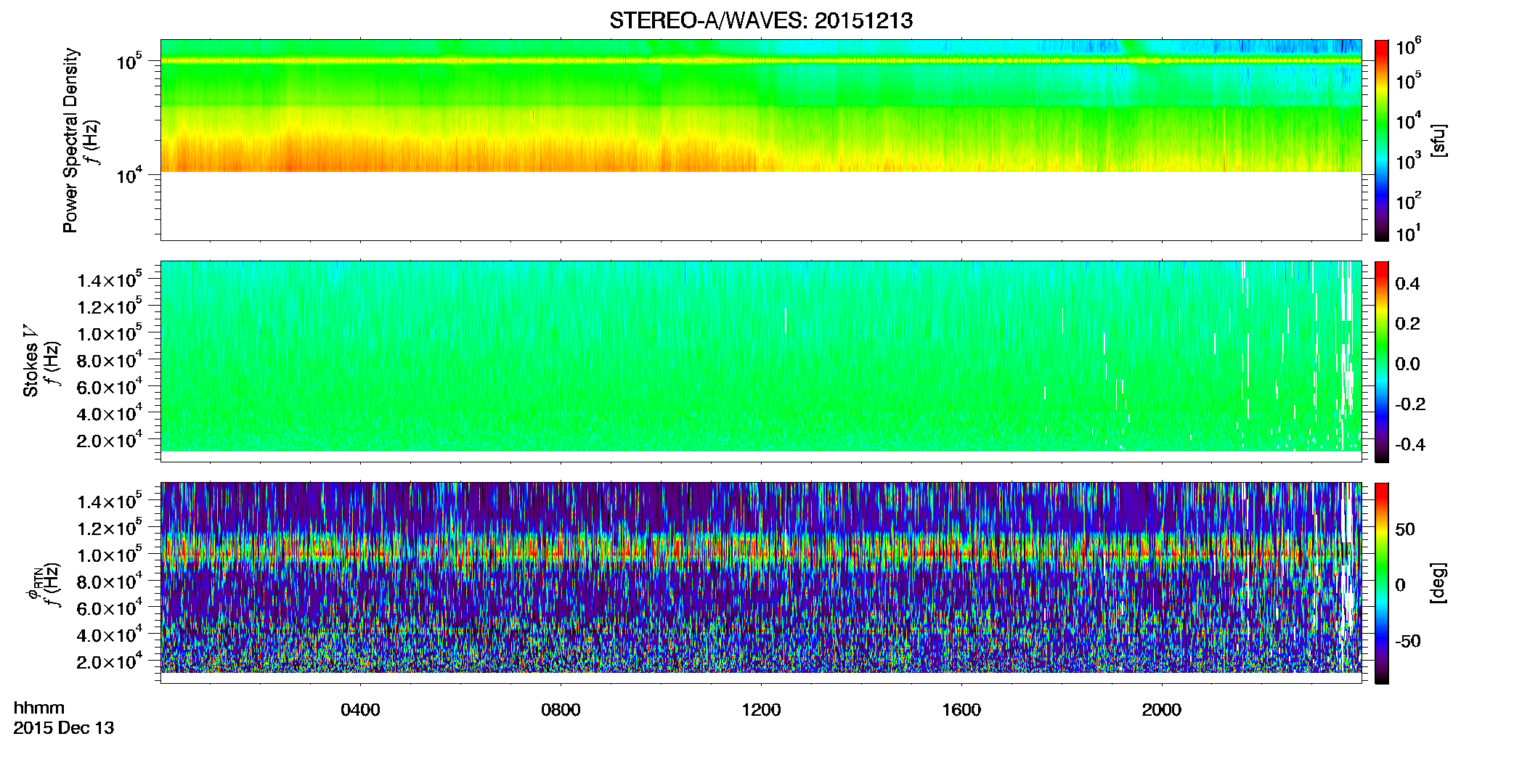Click the hhmm axis format label

tap(39, 708)
